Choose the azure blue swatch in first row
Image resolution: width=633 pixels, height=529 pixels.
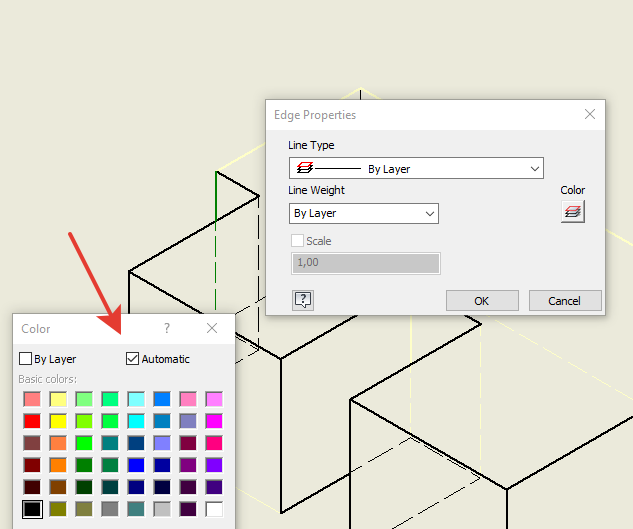click(x=162, y=399)
